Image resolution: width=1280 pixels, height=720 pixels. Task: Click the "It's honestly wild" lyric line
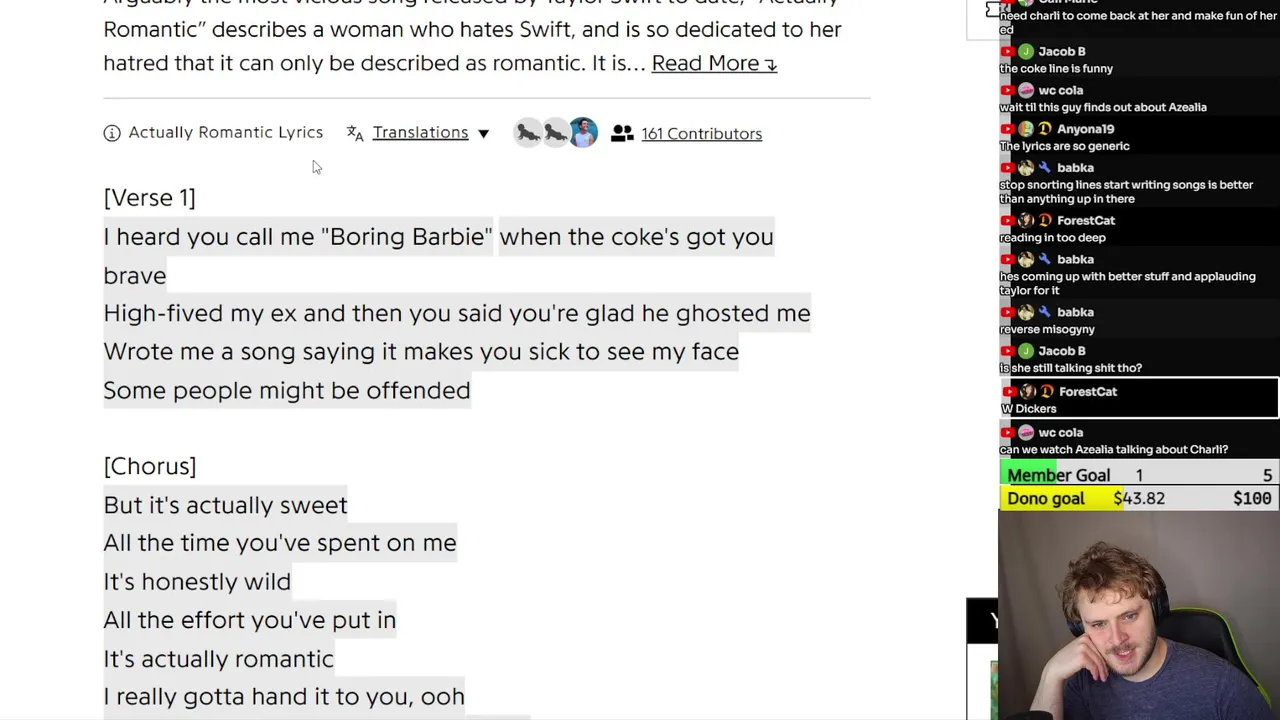tap(197, 582)
